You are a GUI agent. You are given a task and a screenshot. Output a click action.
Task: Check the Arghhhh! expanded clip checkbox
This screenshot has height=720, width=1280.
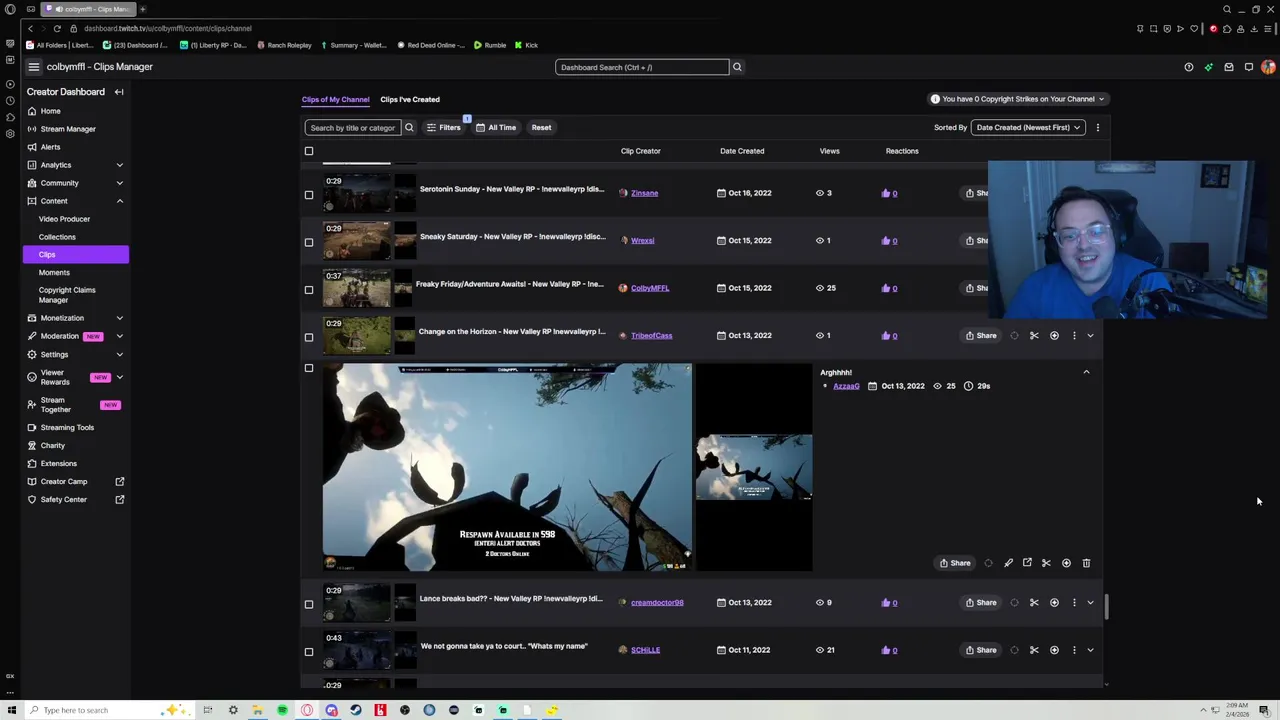(309, 368)
